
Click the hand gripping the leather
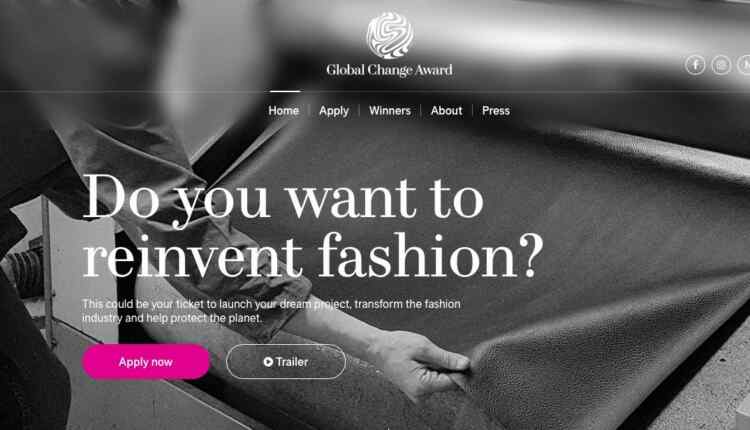pos(419,362)
